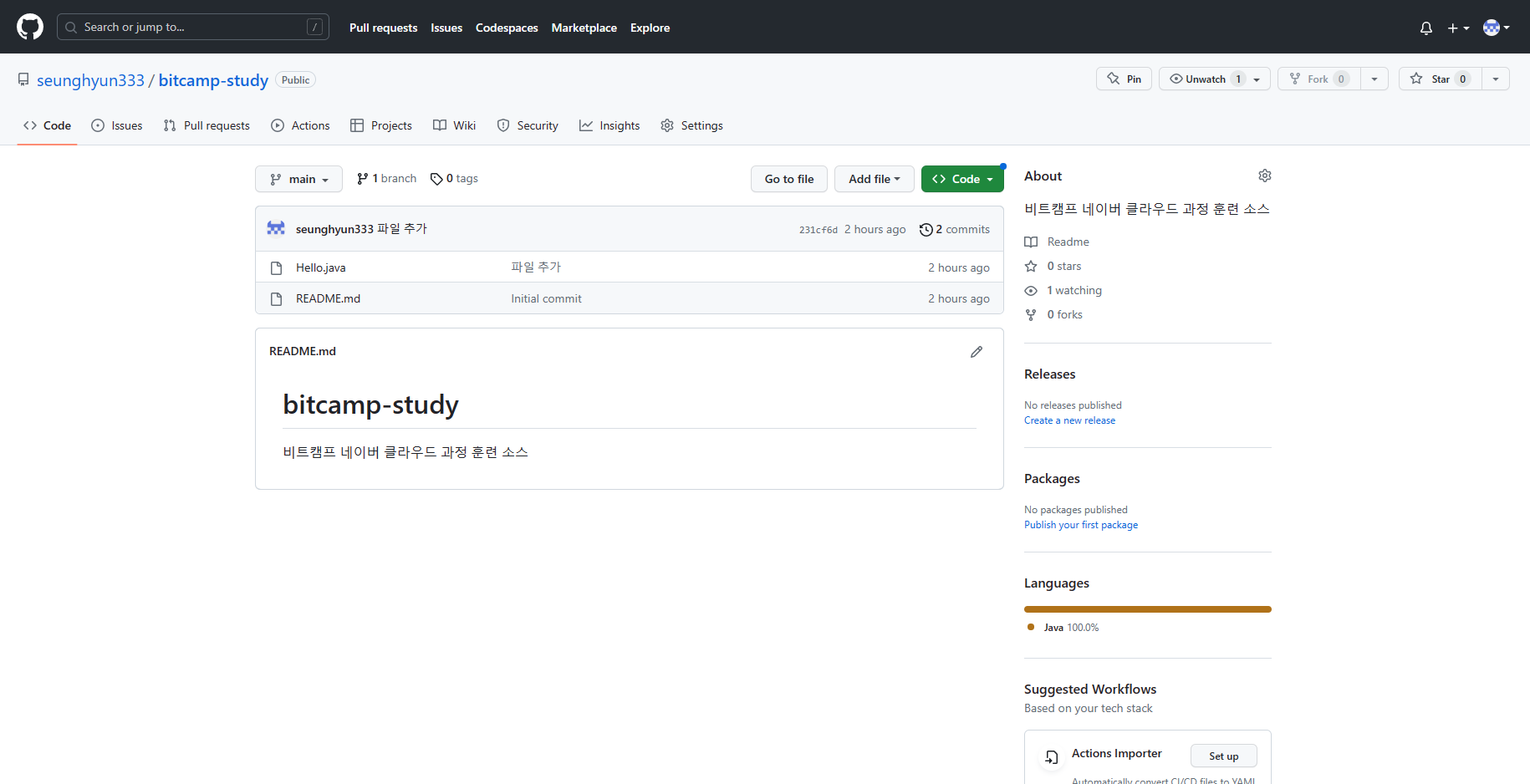This screenshot has height=784, width=1530.
Task: Click Create a new release
Action: (1069, 420)
